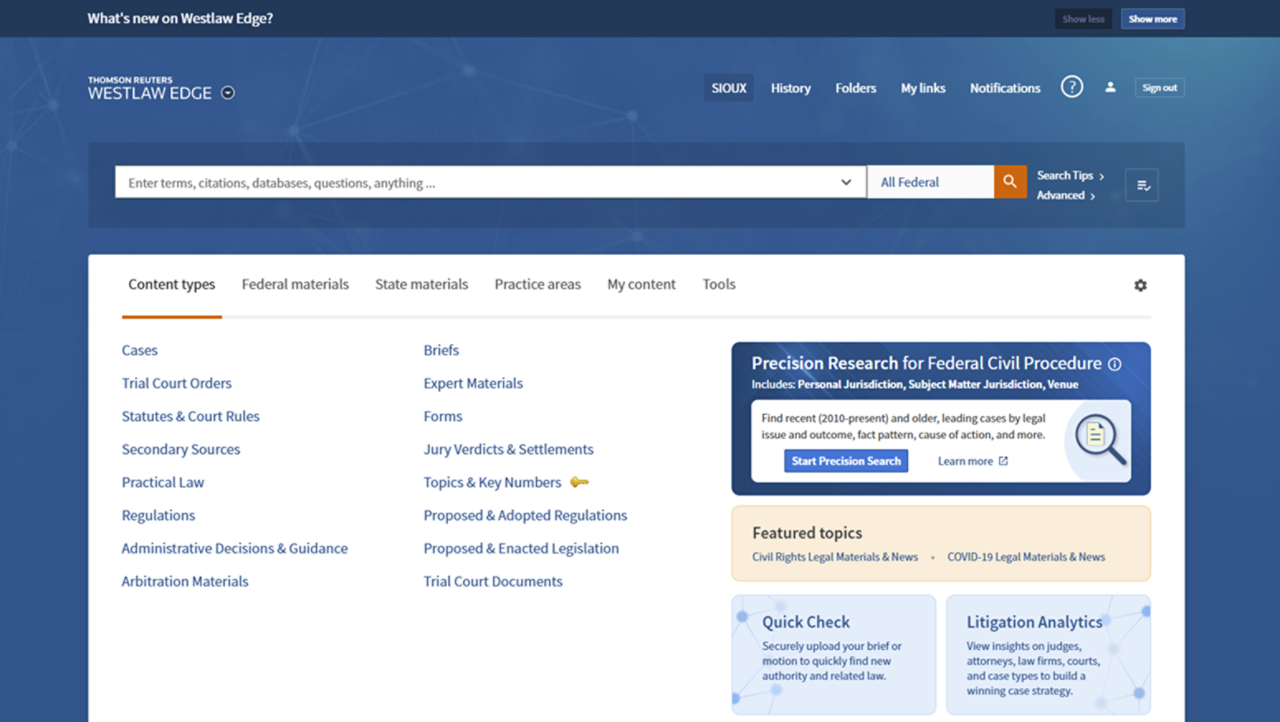Image resolution: width=1280 pixels, height=722 pixels.
Task: Click the Precision Research info icon
Action: pyautogui.click(x=1115, y=364)
